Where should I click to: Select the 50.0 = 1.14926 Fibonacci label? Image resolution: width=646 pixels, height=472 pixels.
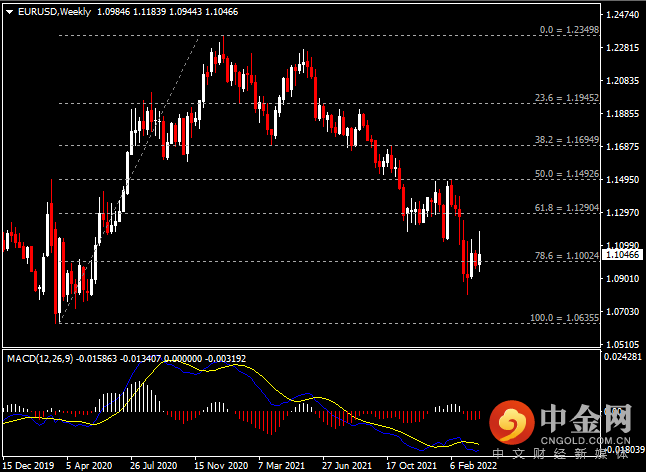[567, 174]
